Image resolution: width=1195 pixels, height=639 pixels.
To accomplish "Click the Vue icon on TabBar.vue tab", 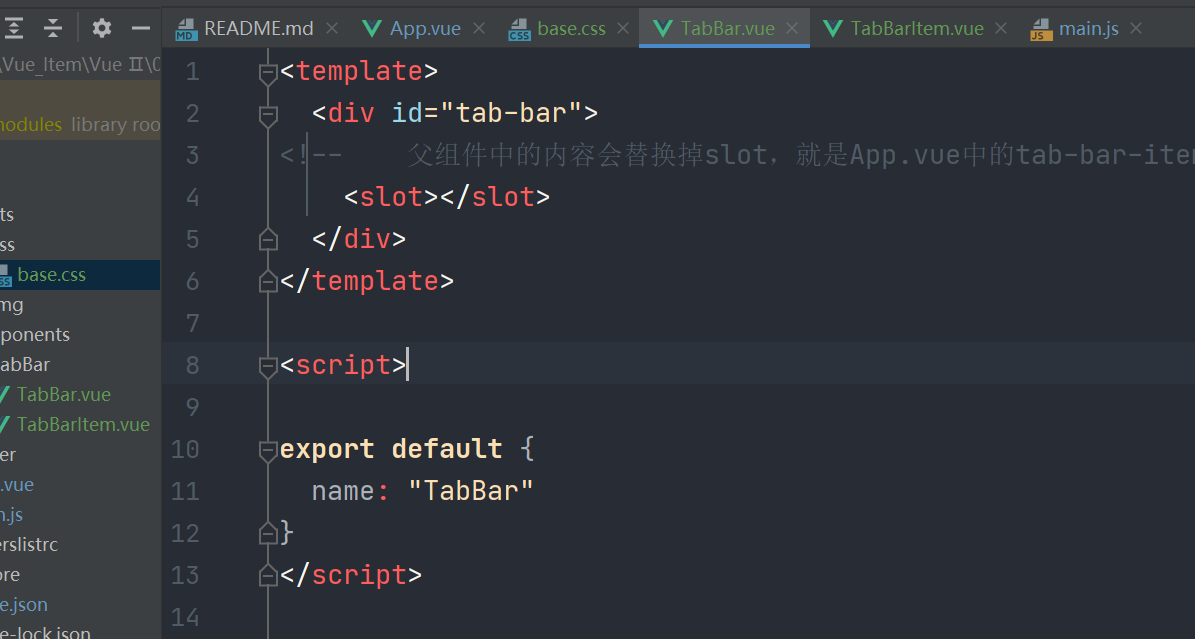I will tap(663, 29).
